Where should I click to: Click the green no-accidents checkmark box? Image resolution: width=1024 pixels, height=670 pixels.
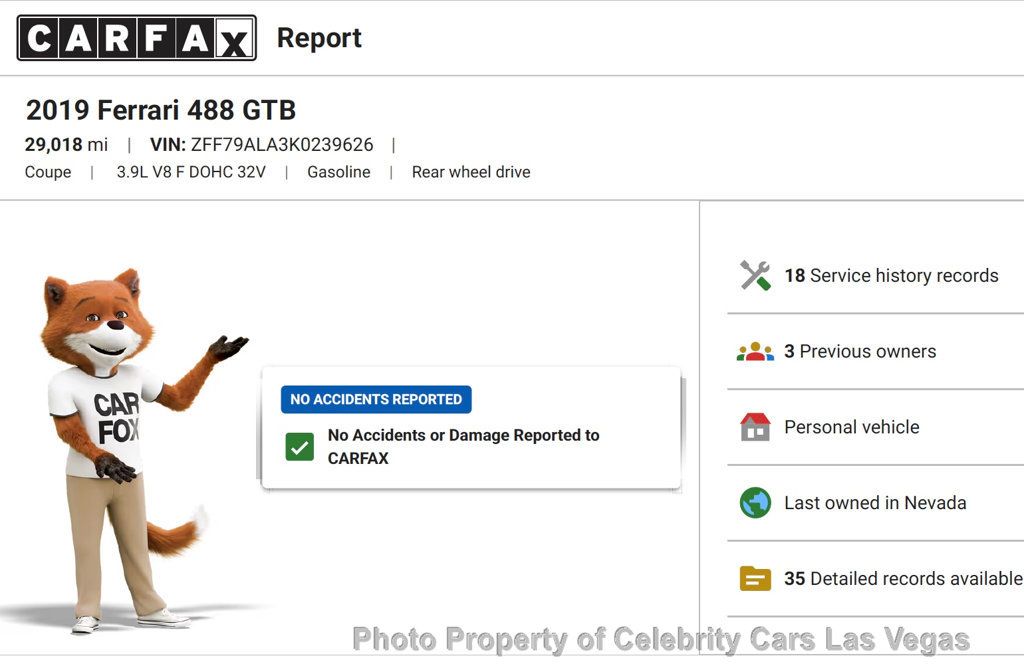(299, 447)
